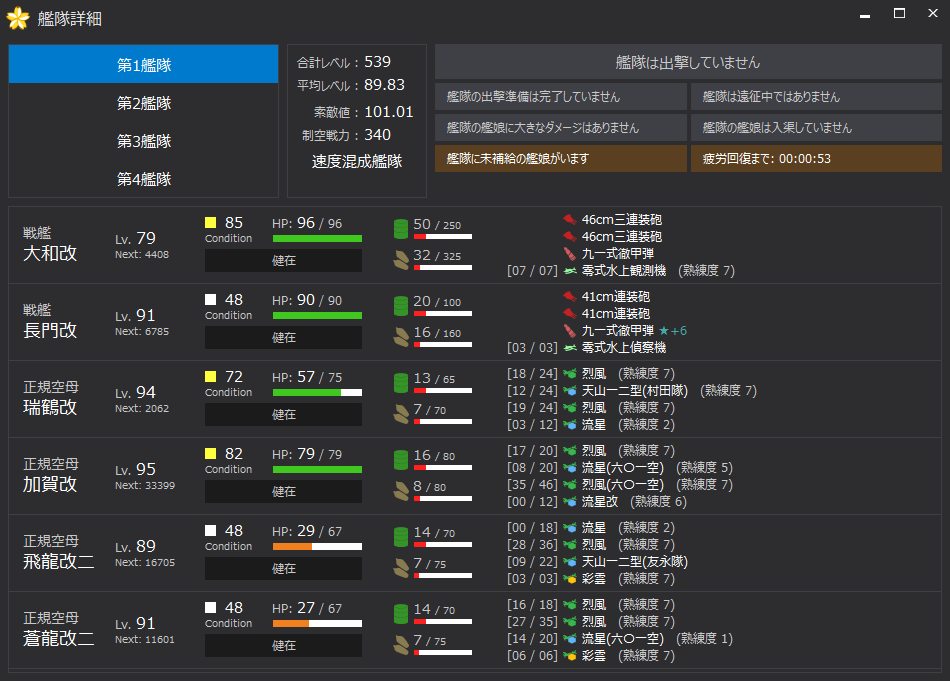Click 蒼龍改二's 流星(六〇一空) aircraft icon
Viewport: 950px width, 681px height.
(570, 639)
